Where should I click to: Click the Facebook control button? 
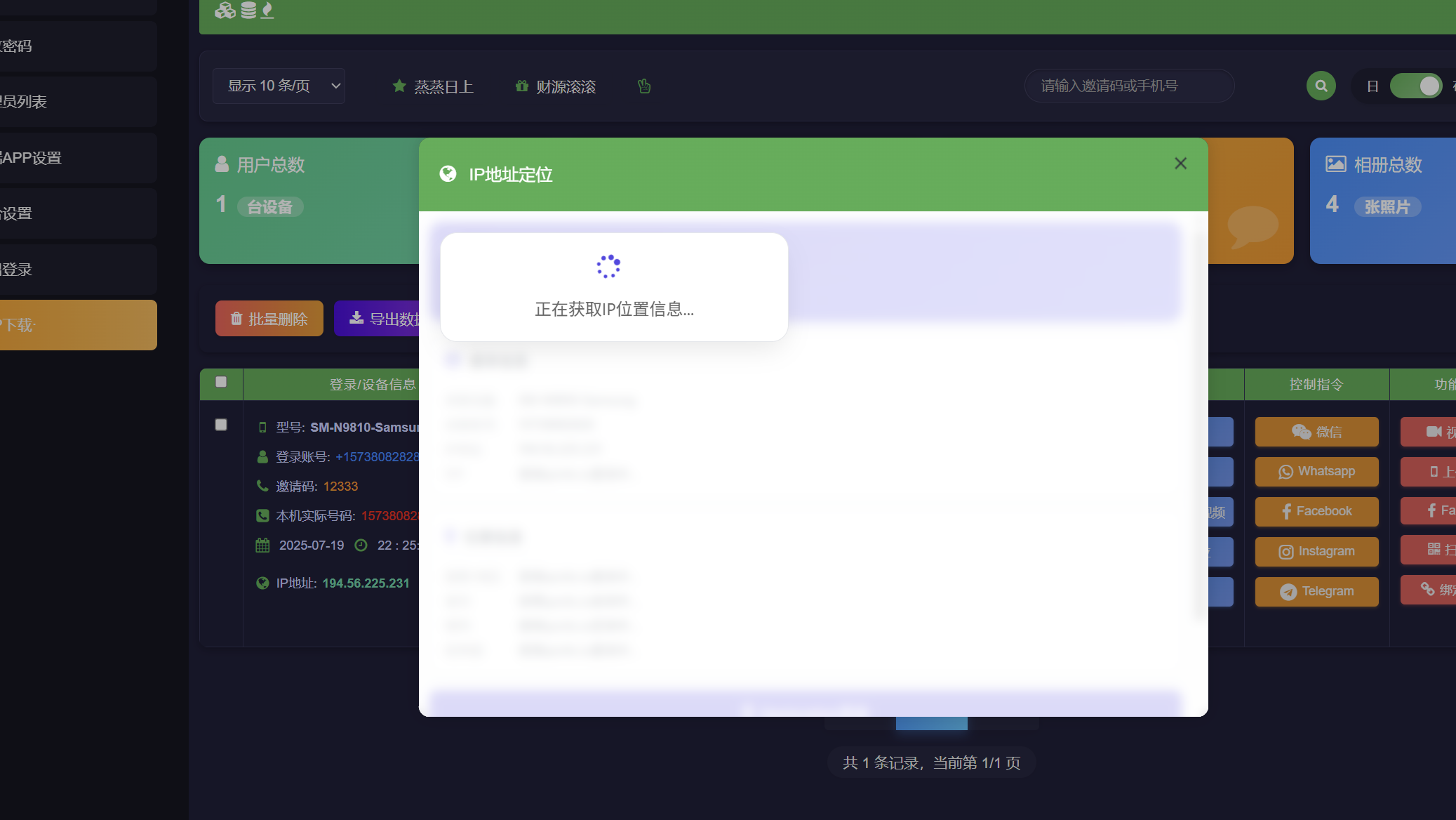[1316, 512]
